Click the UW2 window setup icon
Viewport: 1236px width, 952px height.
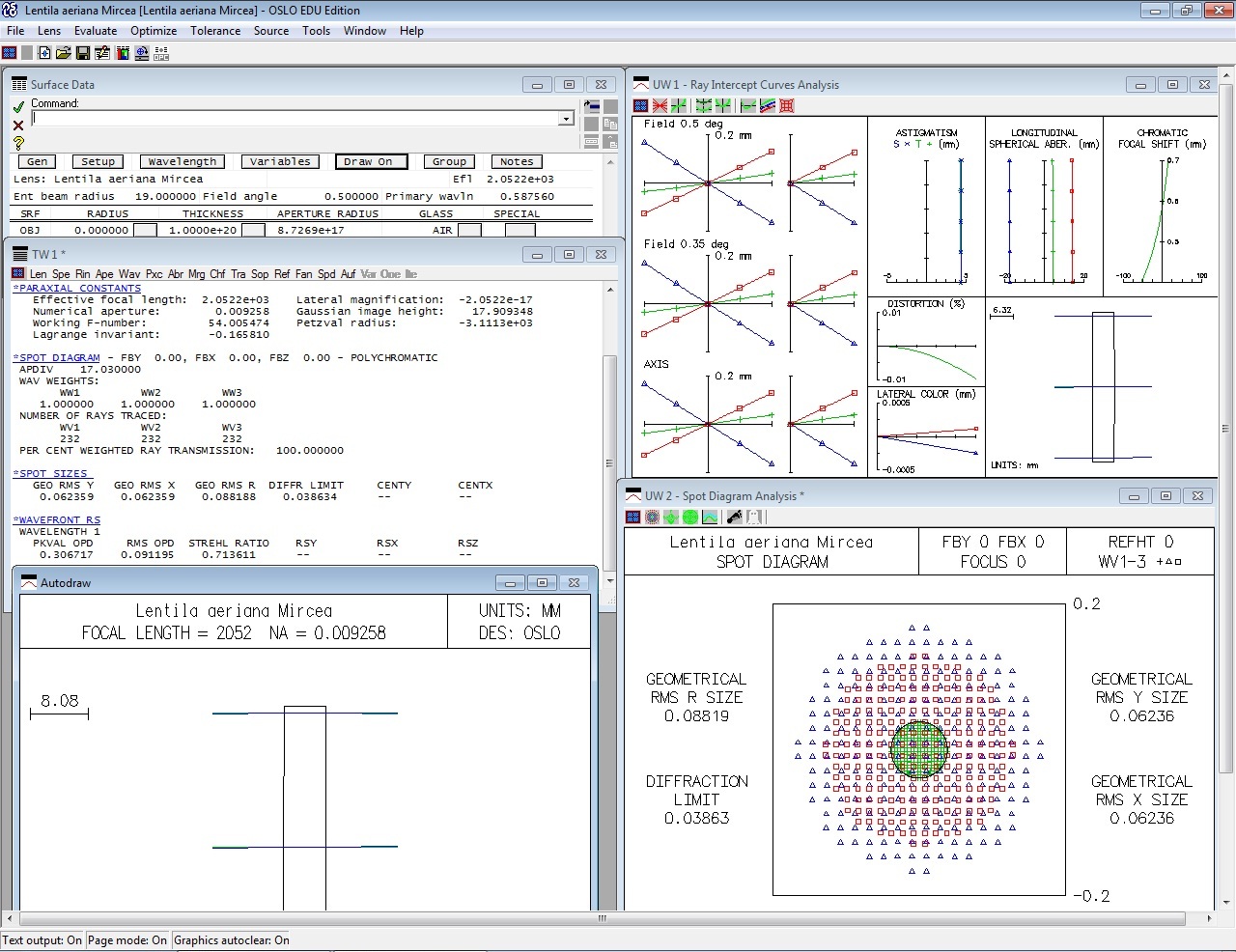pos(633,517)
